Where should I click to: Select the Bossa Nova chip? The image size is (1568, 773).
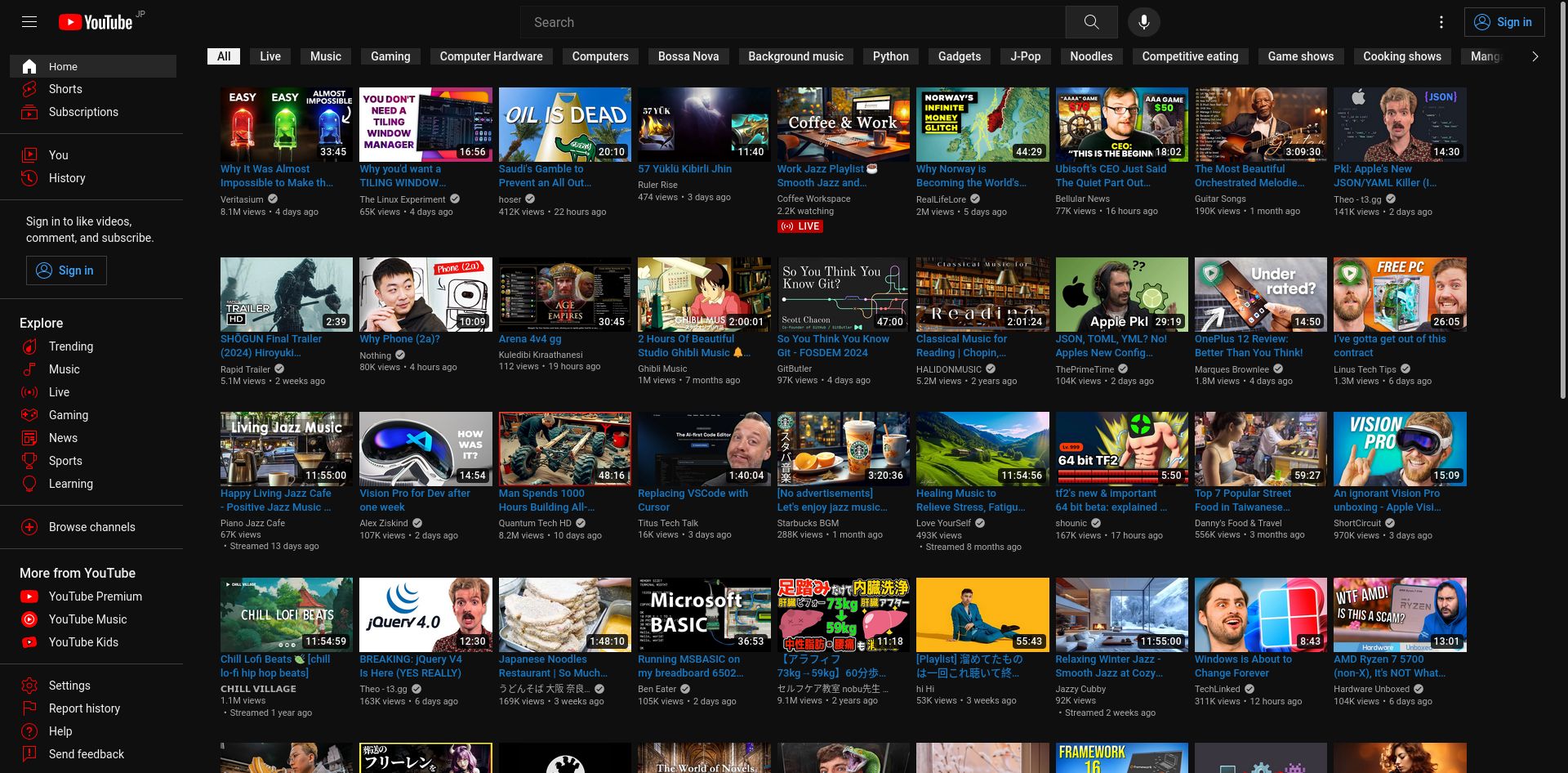click(688, 56)
